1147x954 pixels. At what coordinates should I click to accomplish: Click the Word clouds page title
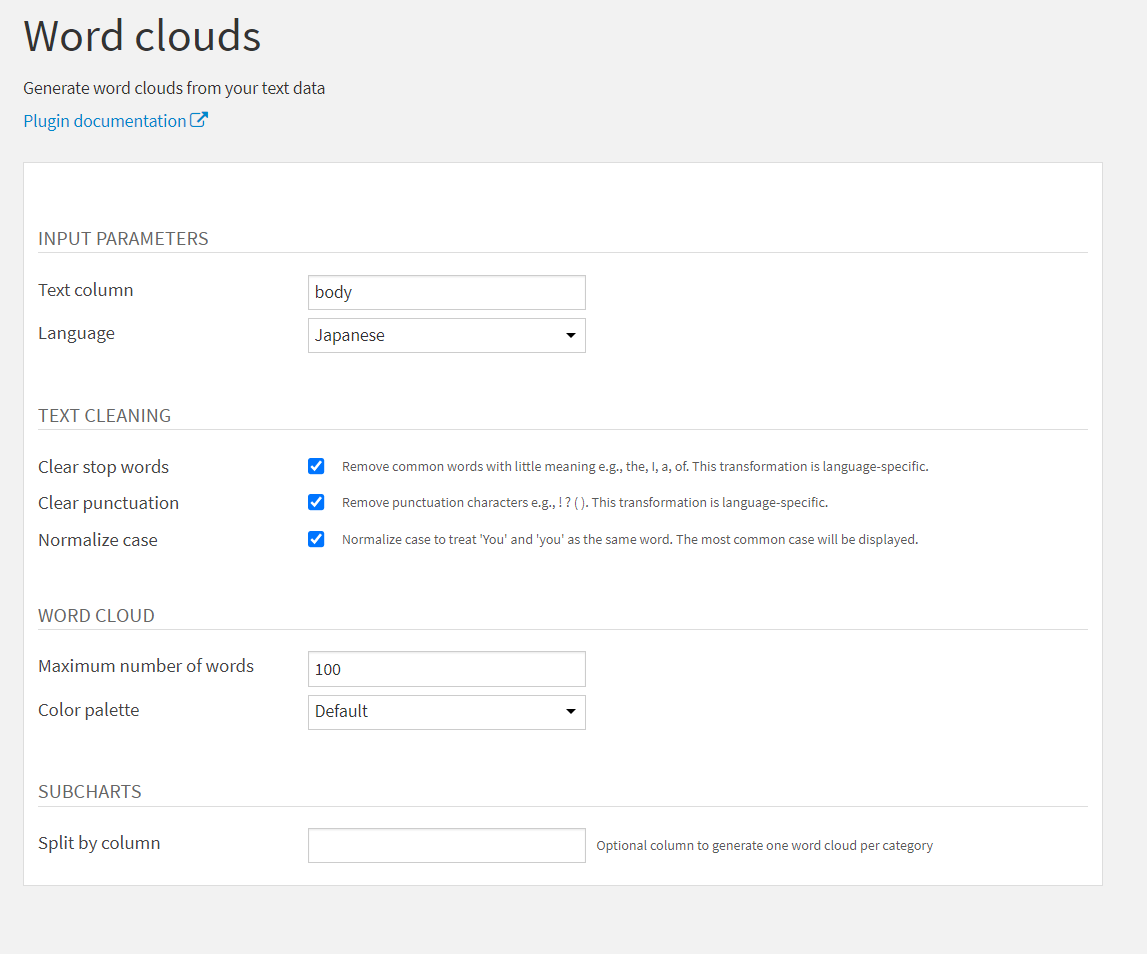coord(142,36)
